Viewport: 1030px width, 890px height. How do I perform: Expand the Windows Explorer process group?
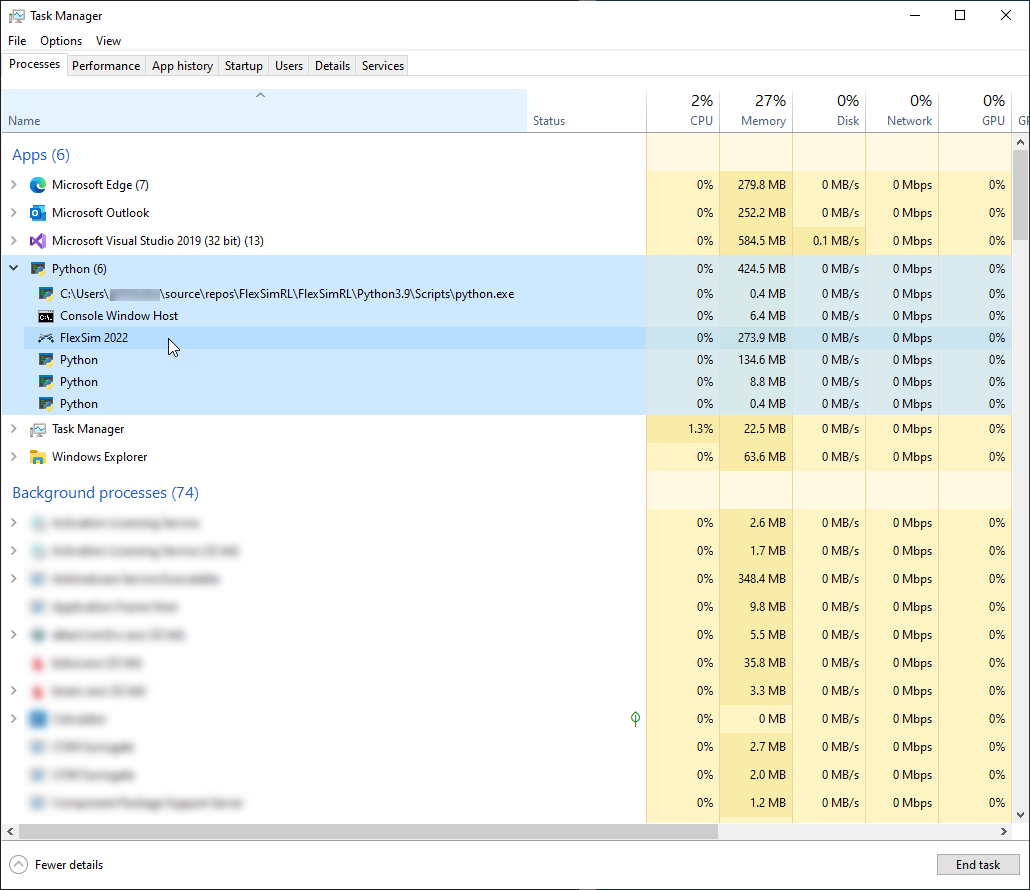point(13,457)
